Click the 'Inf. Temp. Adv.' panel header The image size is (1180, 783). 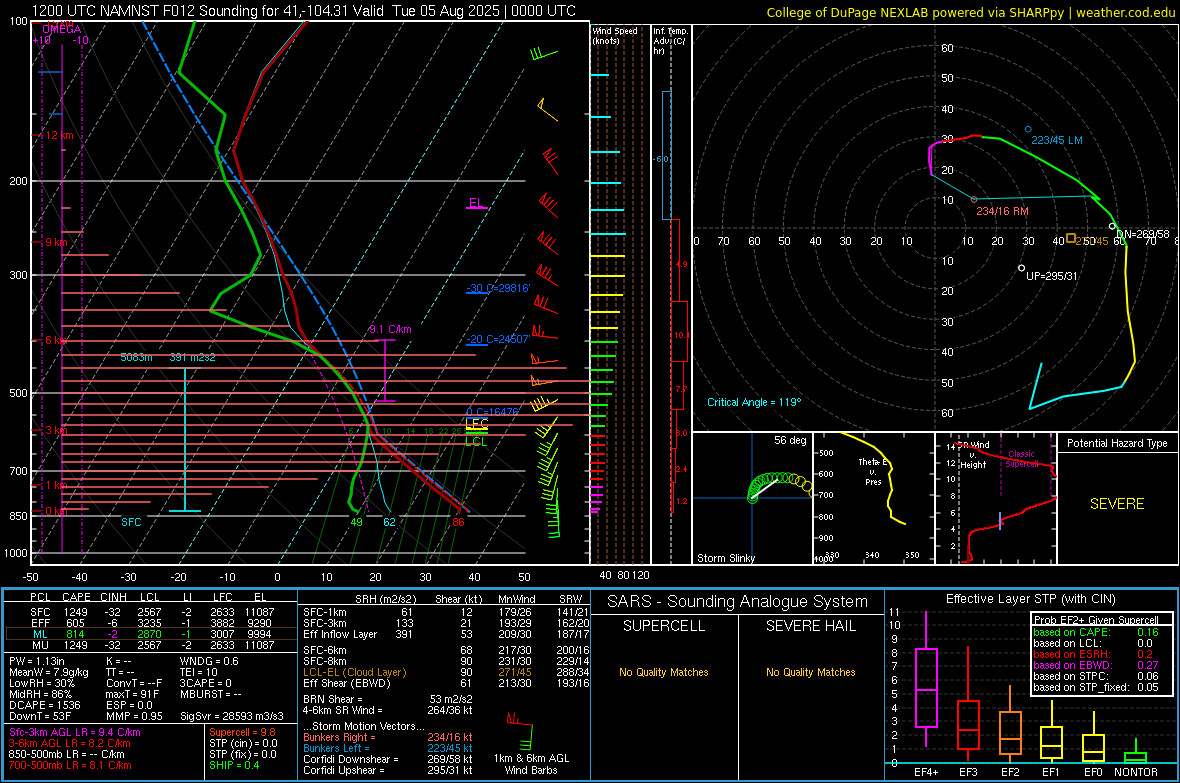pos(670,41)
